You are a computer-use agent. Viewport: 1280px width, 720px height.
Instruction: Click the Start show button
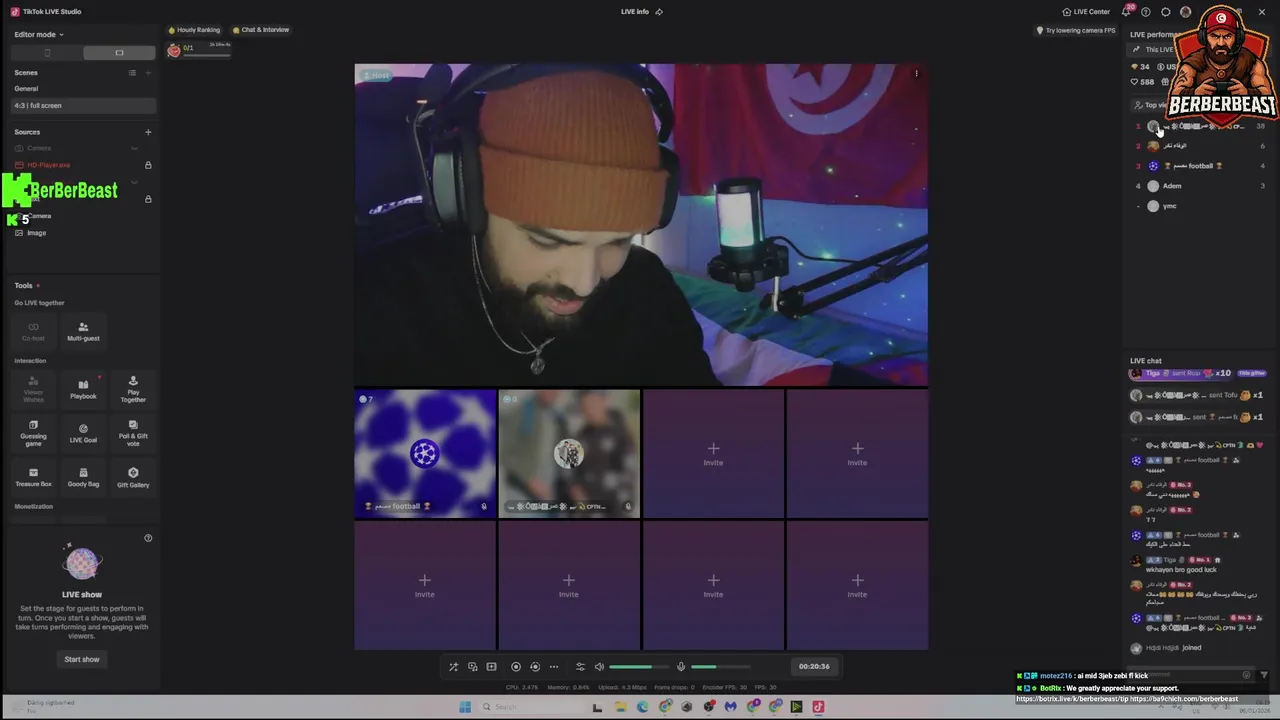tap(82, 659)
